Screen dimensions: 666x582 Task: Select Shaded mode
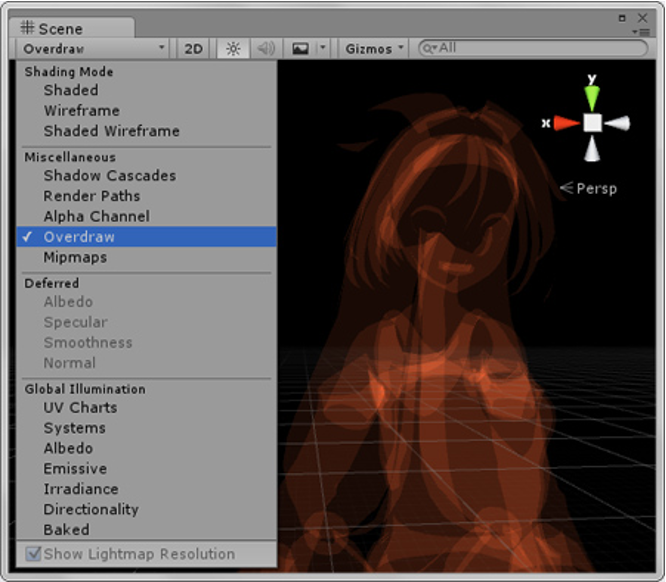(147, 90)
